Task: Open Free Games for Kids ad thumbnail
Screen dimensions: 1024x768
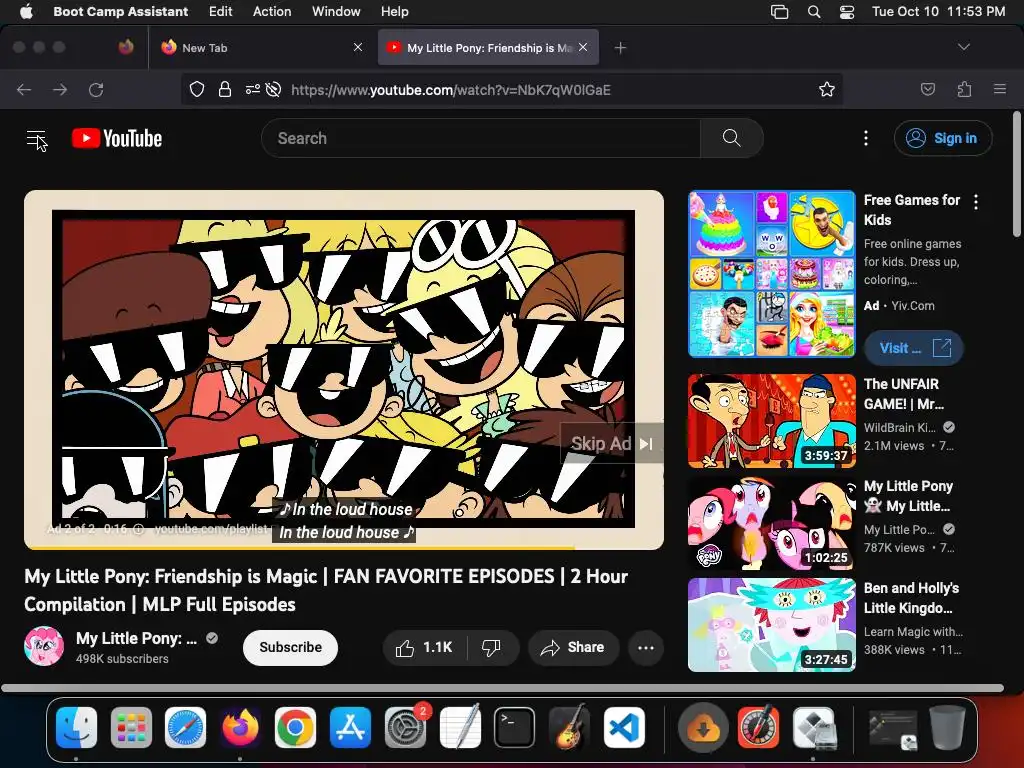Action: coord(771,274)
